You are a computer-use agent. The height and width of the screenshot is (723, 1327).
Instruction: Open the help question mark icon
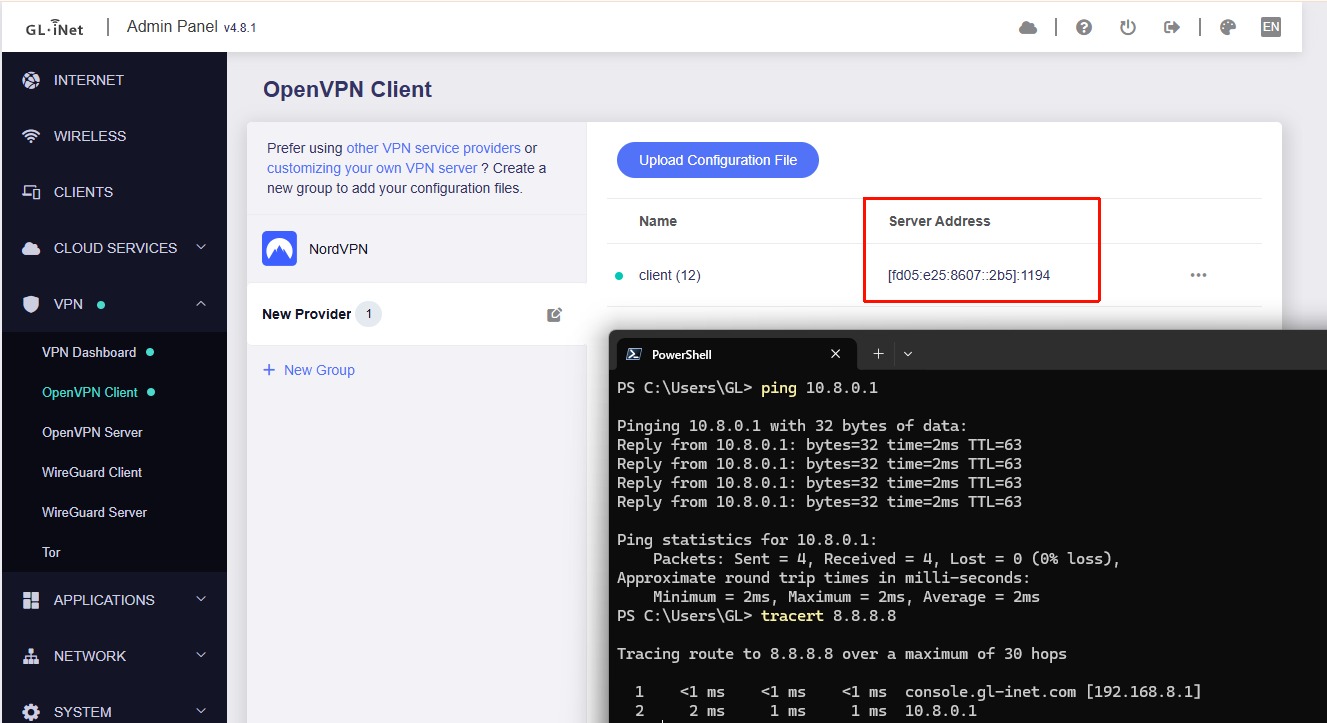1084,28
